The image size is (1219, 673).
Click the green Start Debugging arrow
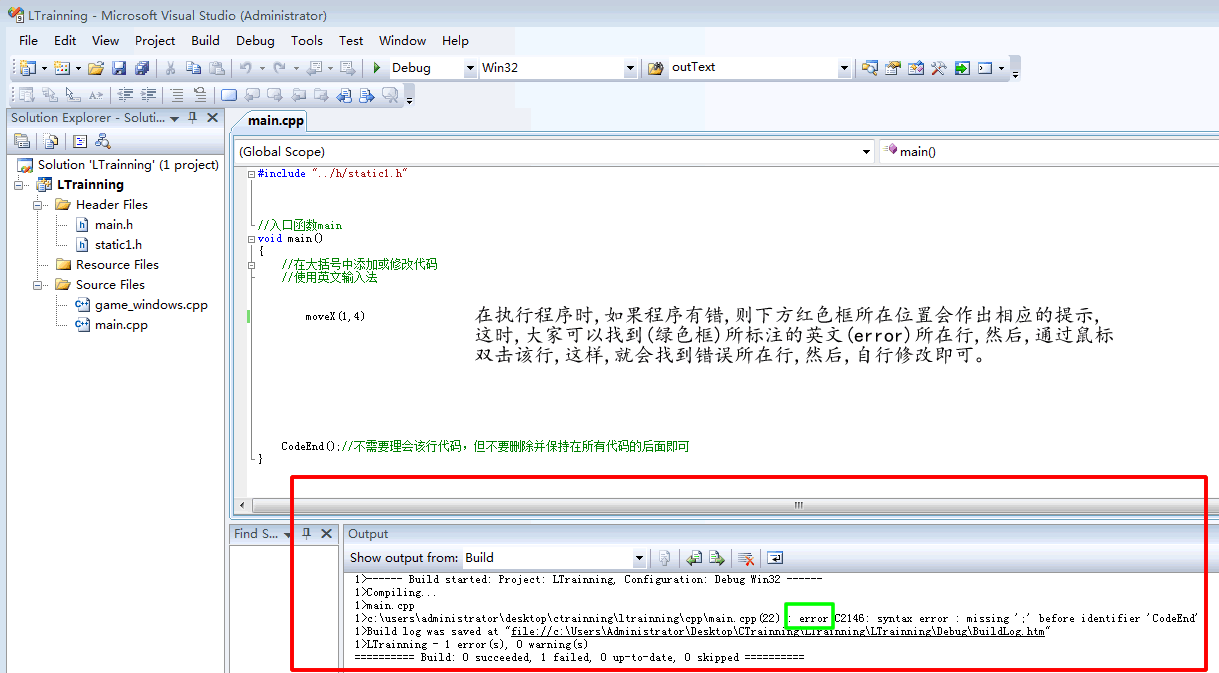(x=377, y=68)
